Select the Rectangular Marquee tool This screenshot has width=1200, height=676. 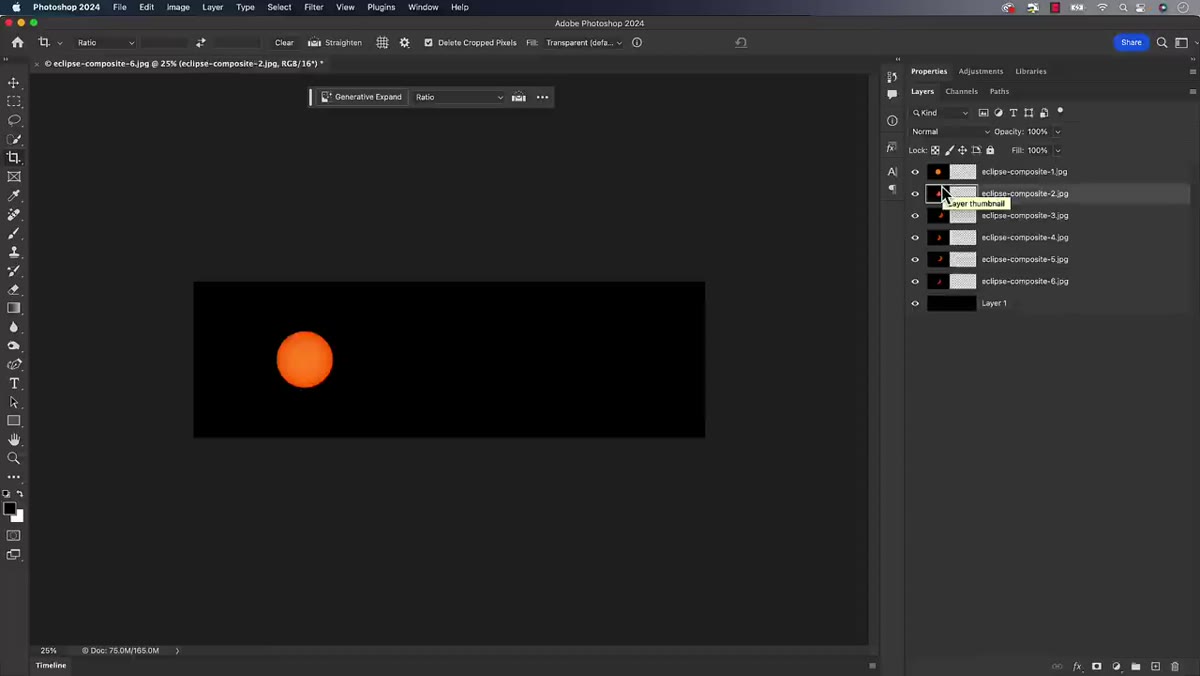(14, 102)
